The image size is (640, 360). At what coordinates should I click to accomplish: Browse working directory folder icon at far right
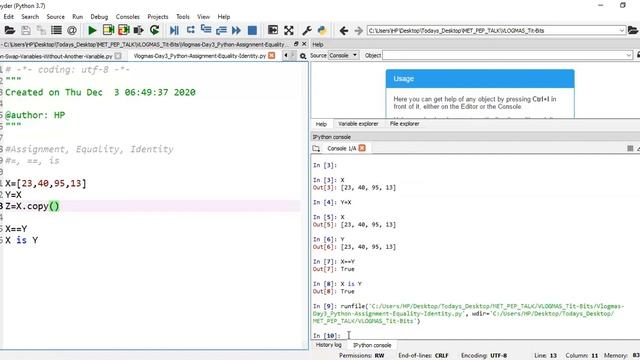point(633,31)
